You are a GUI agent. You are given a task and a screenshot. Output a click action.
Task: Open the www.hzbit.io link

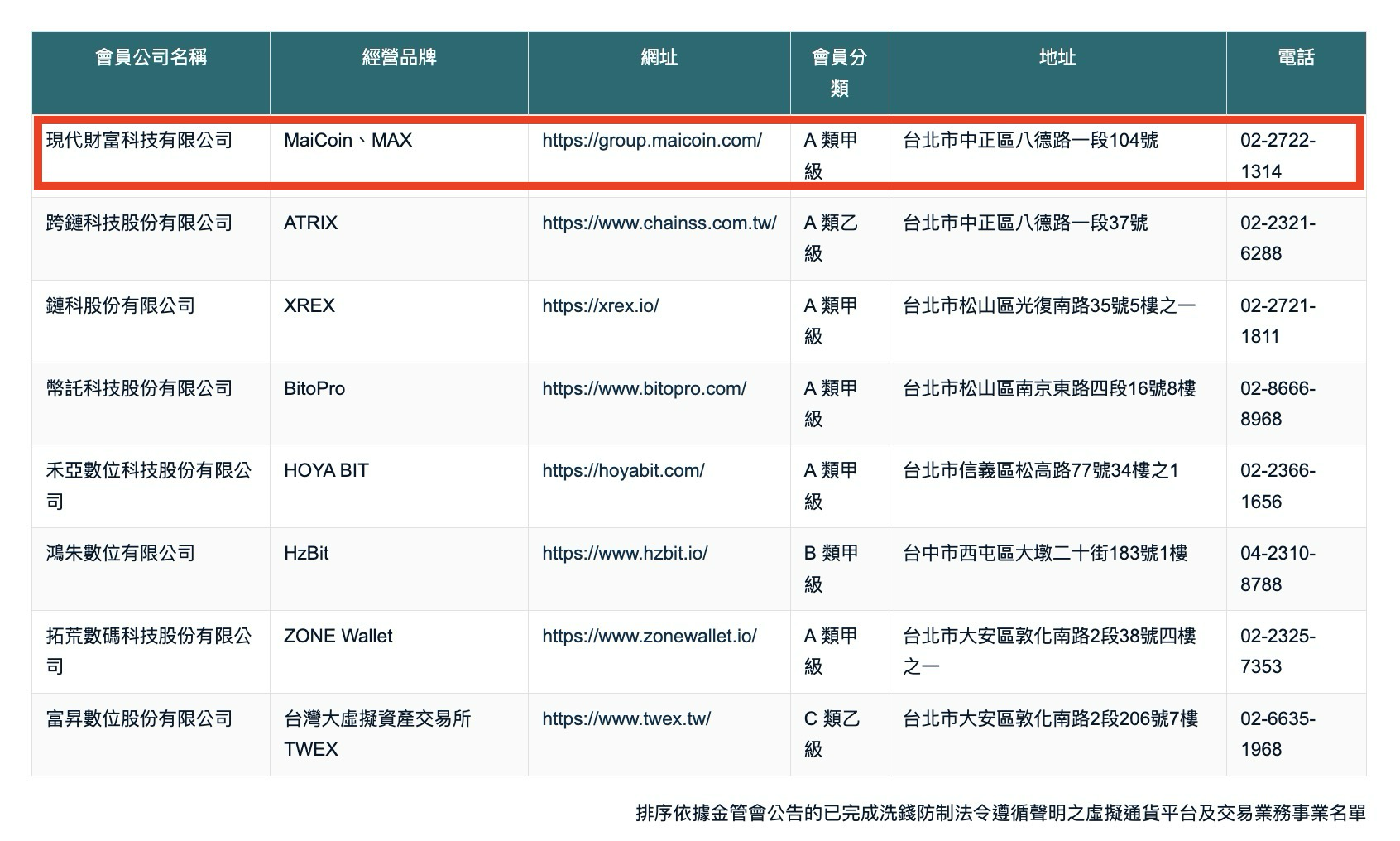pyautogui.click(x=625, y=553)
